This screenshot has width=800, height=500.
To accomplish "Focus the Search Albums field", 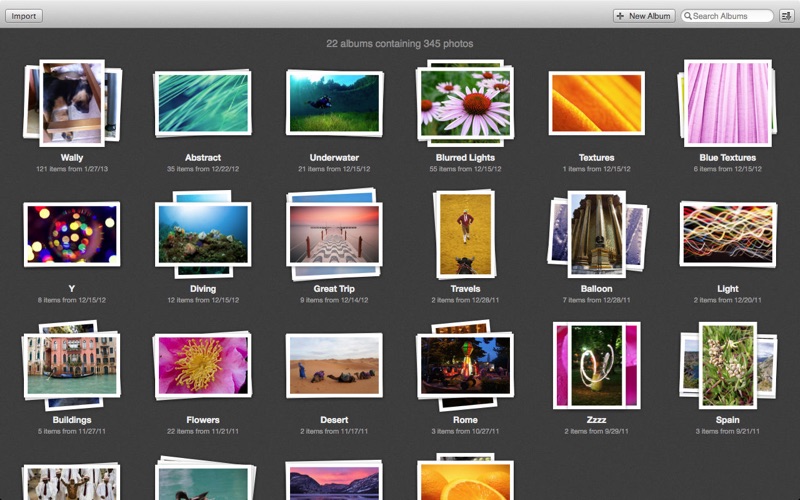I will [x=732, y=16].
